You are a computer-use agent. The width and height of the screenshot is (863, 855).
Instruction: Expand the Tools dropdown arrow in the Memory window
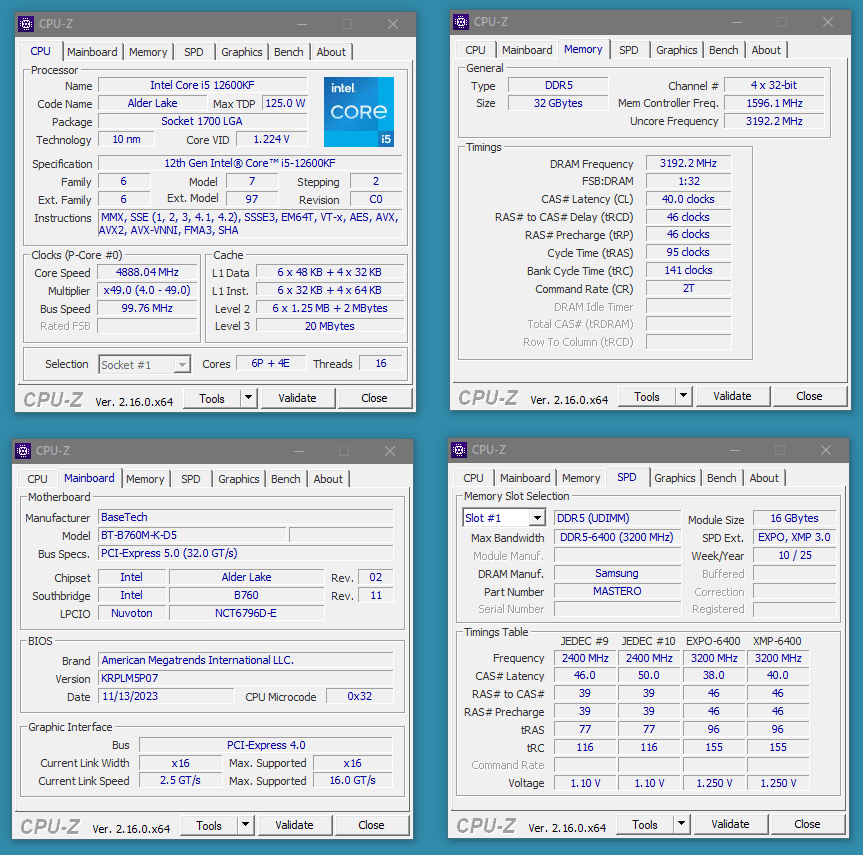pos(683,396)
